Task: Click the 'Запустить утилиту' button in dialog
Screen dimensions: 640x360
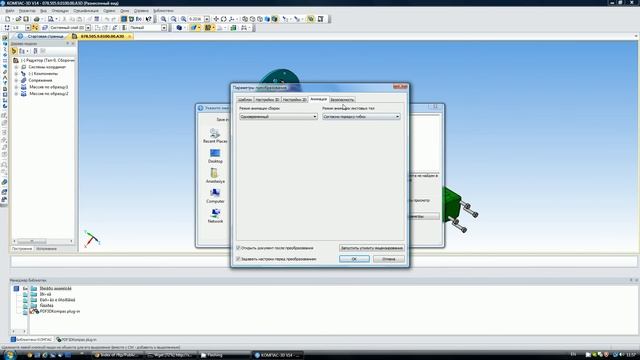Action: [x=371, y=248]
